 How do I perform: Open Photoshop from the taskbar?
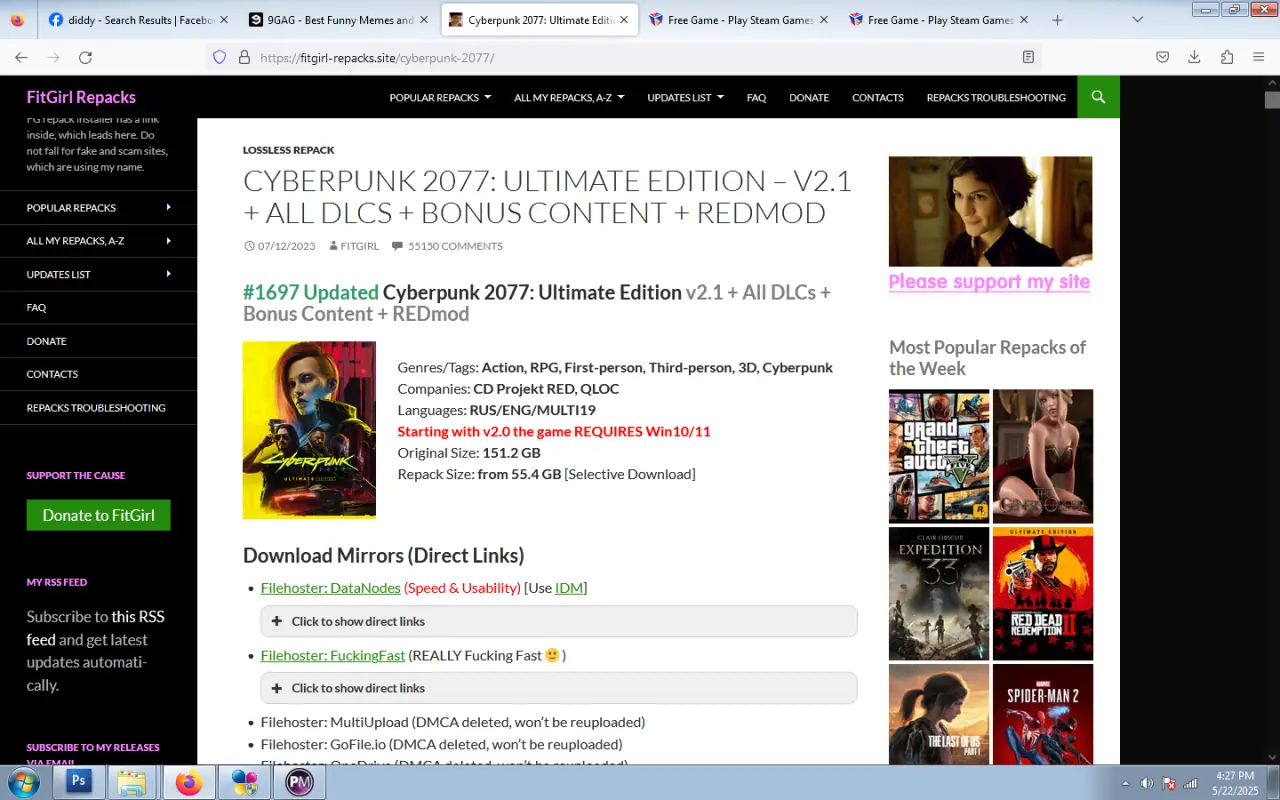[x=79, y=782]
